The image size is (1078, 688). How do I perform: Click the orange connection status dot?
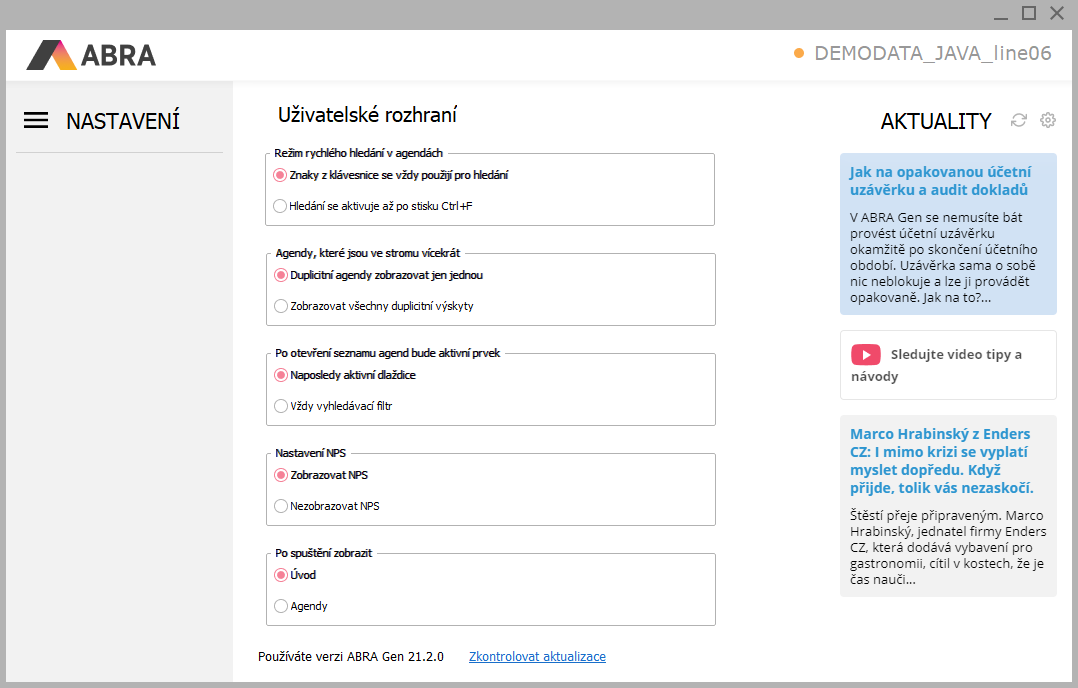[x=799, y=54]
